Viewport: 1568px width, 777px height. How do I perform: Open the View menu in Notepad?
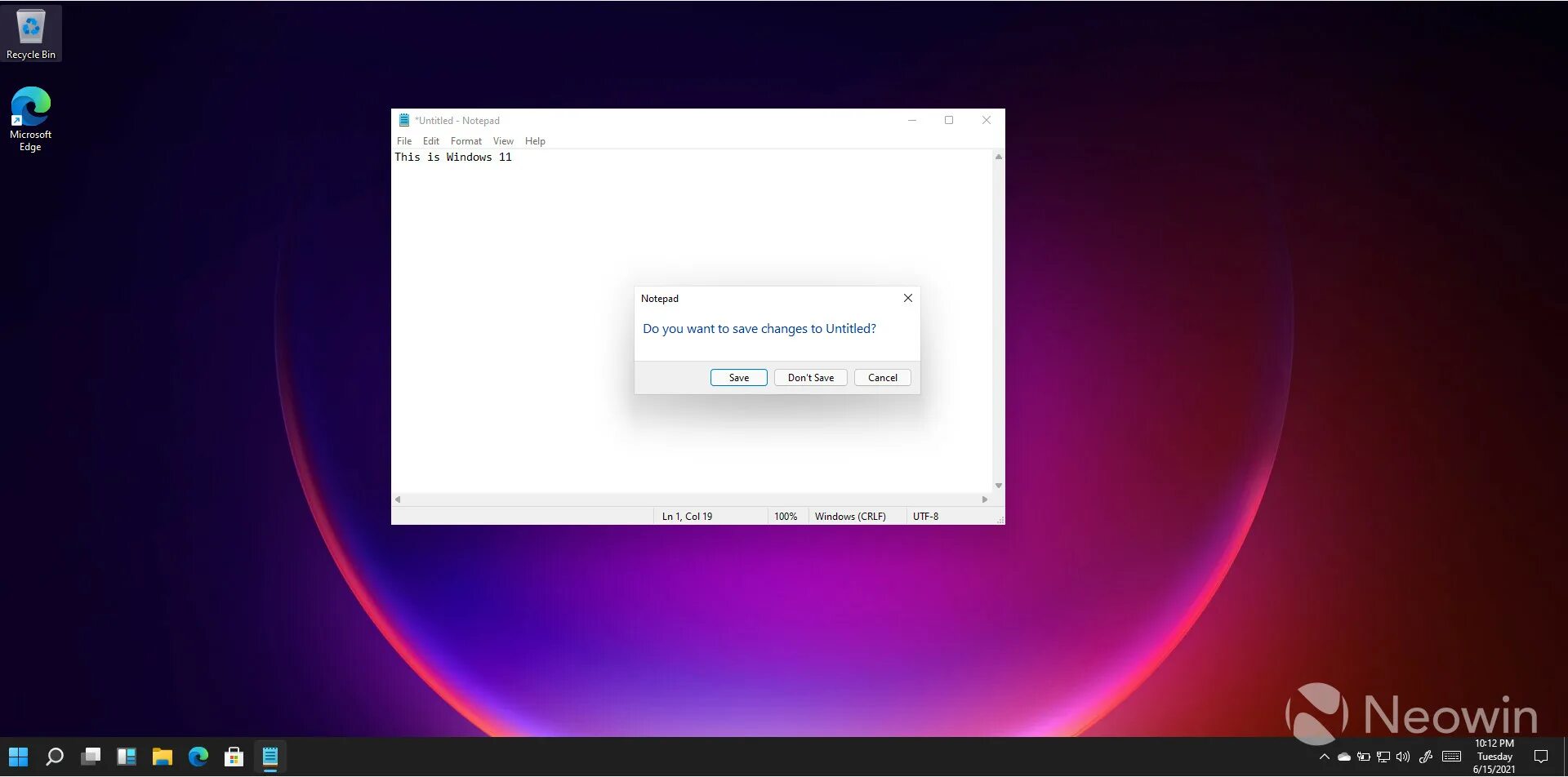[503, 141]
